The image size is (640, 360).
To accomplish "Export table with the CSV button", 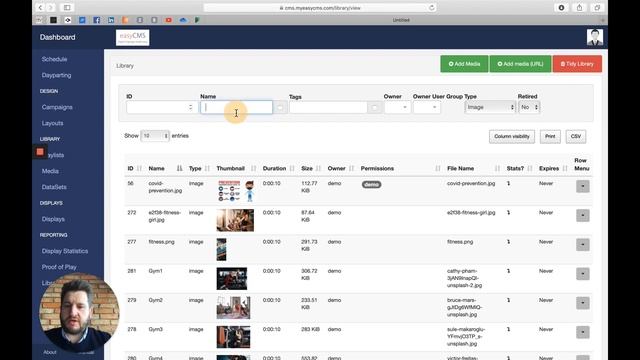I will click(x=576, y=136).
